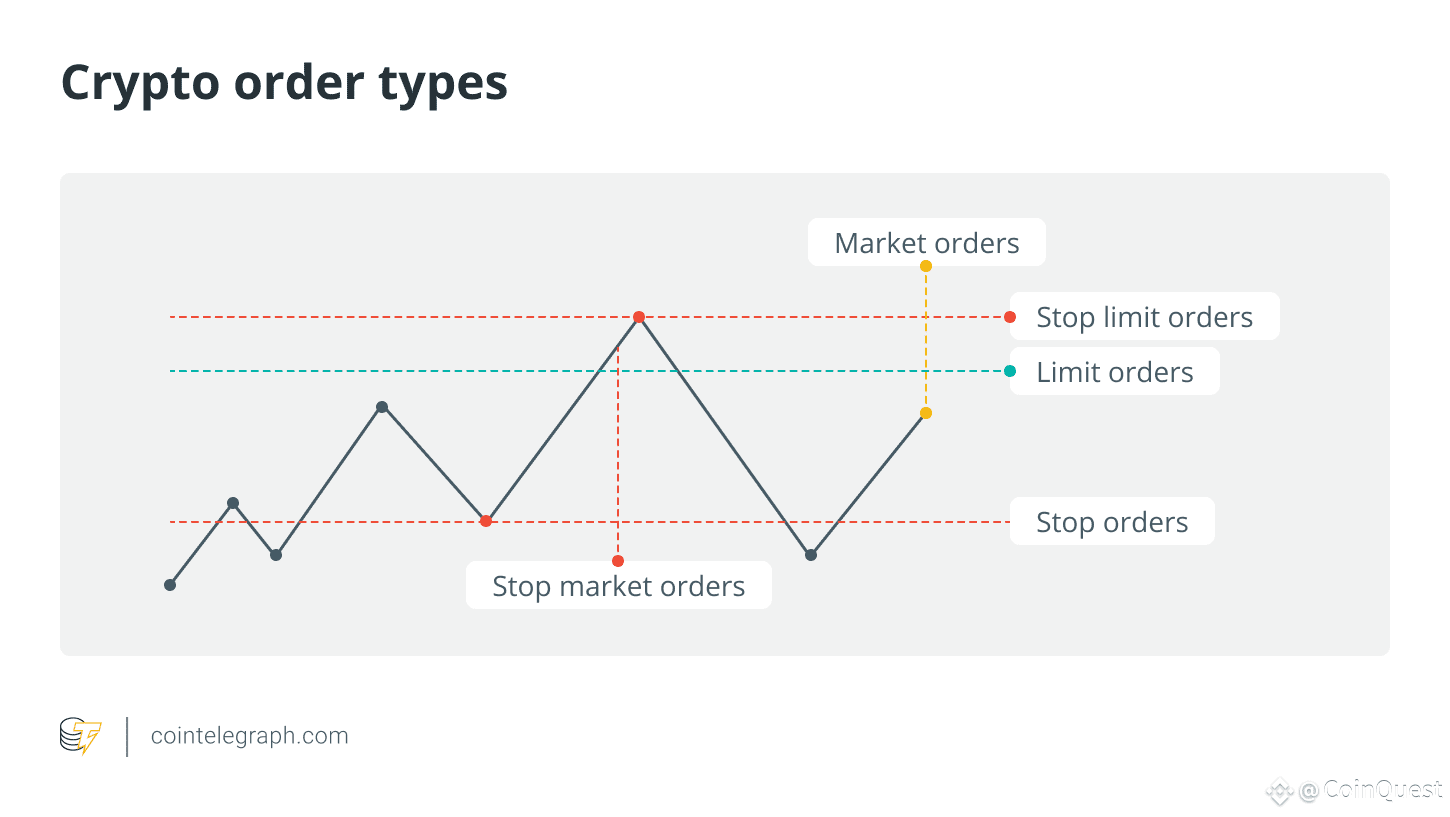The image size is (1450, 817).
Task: Click the teal dot beside Limit orders
Action: click(1010, 371)
